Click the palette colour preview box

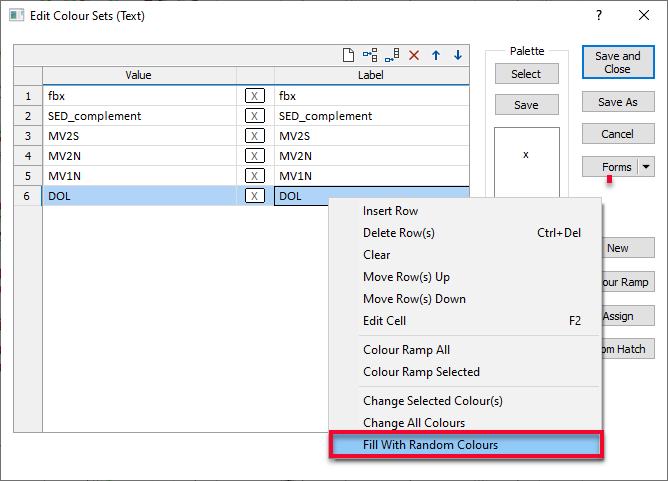526,160
